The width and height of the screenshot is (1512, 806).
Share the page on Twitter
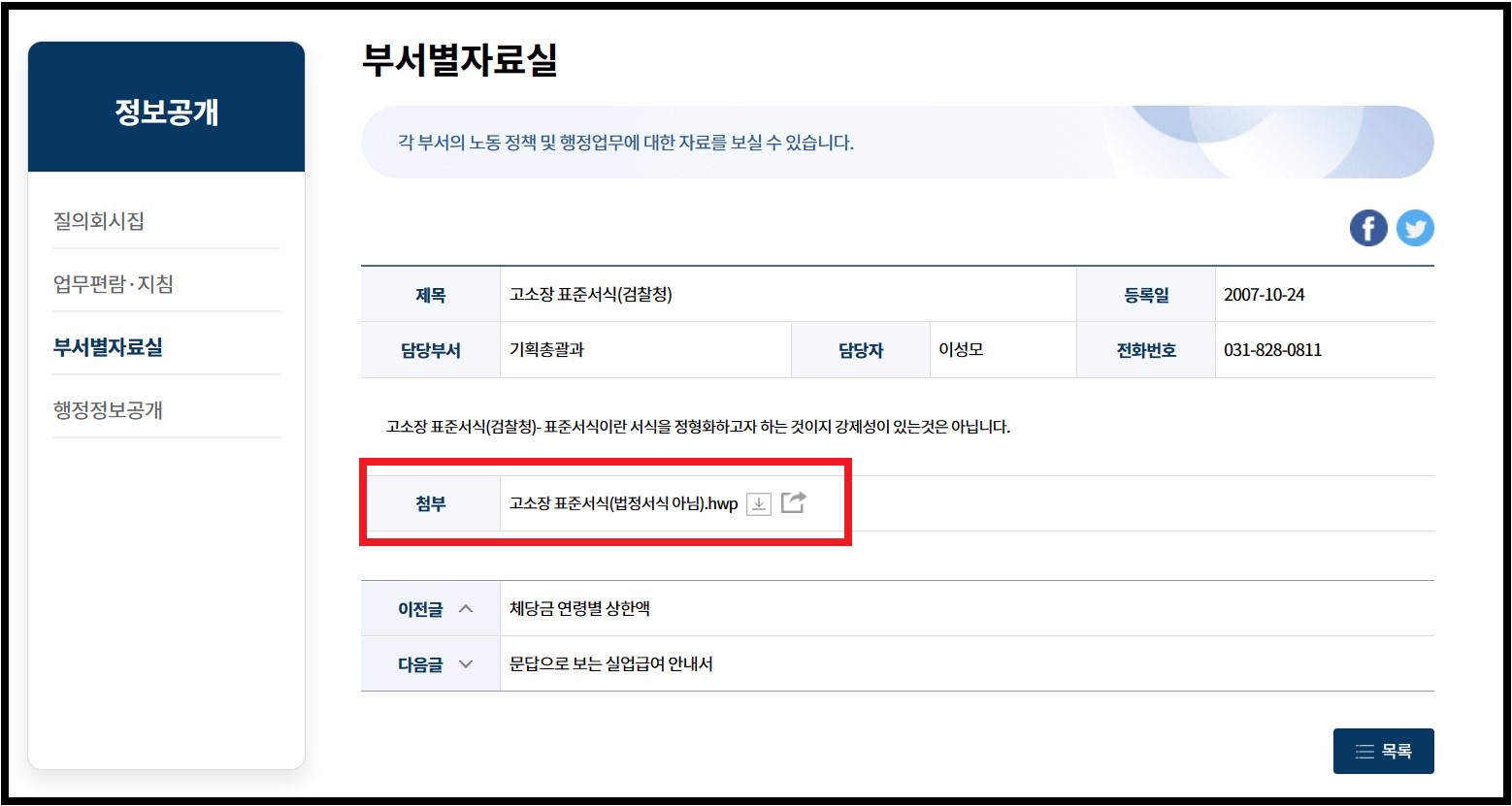point(1415,229)
